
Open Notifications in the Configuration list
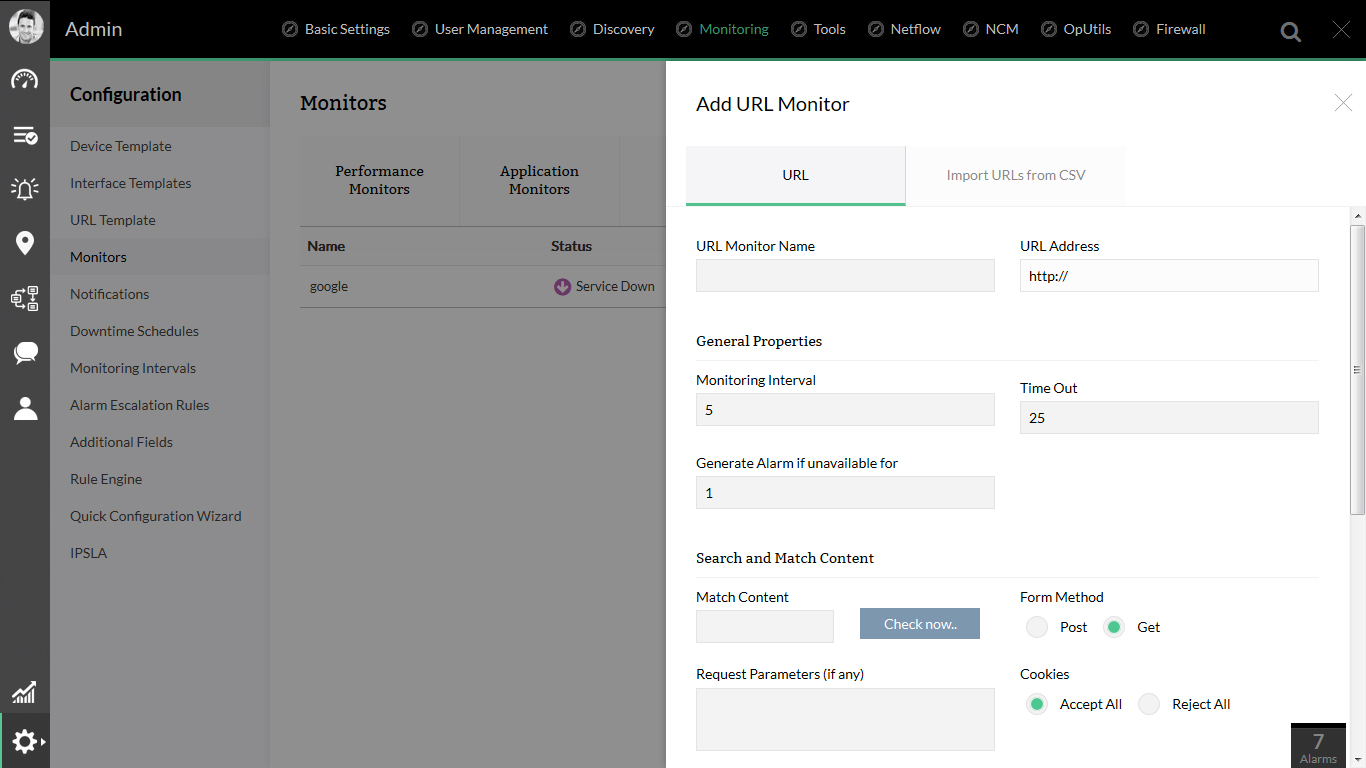click(109, 294)
